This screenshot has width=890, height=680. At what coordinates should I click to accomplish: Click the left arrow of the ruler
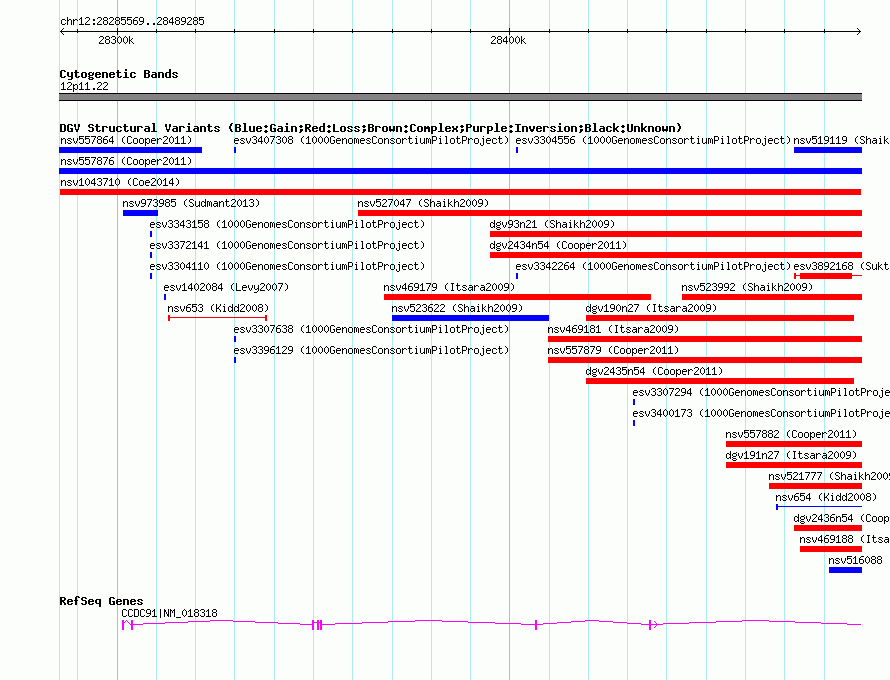[62, 32]
